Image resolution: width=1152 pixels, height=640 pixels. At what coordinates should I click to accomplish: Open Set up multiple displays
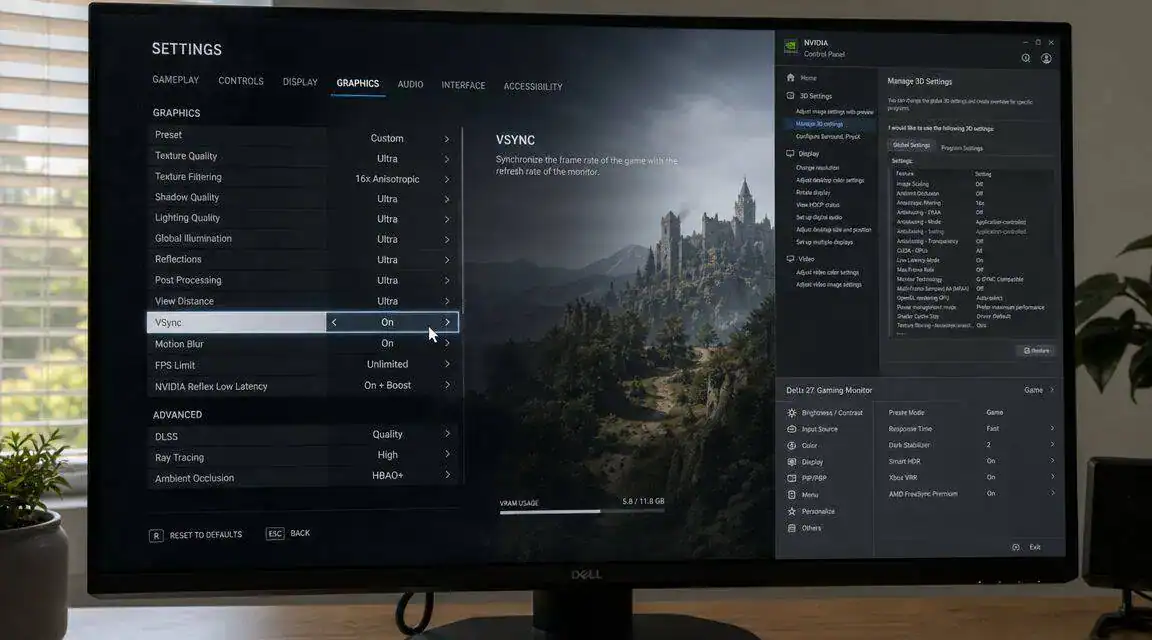(x=824, y=242)
